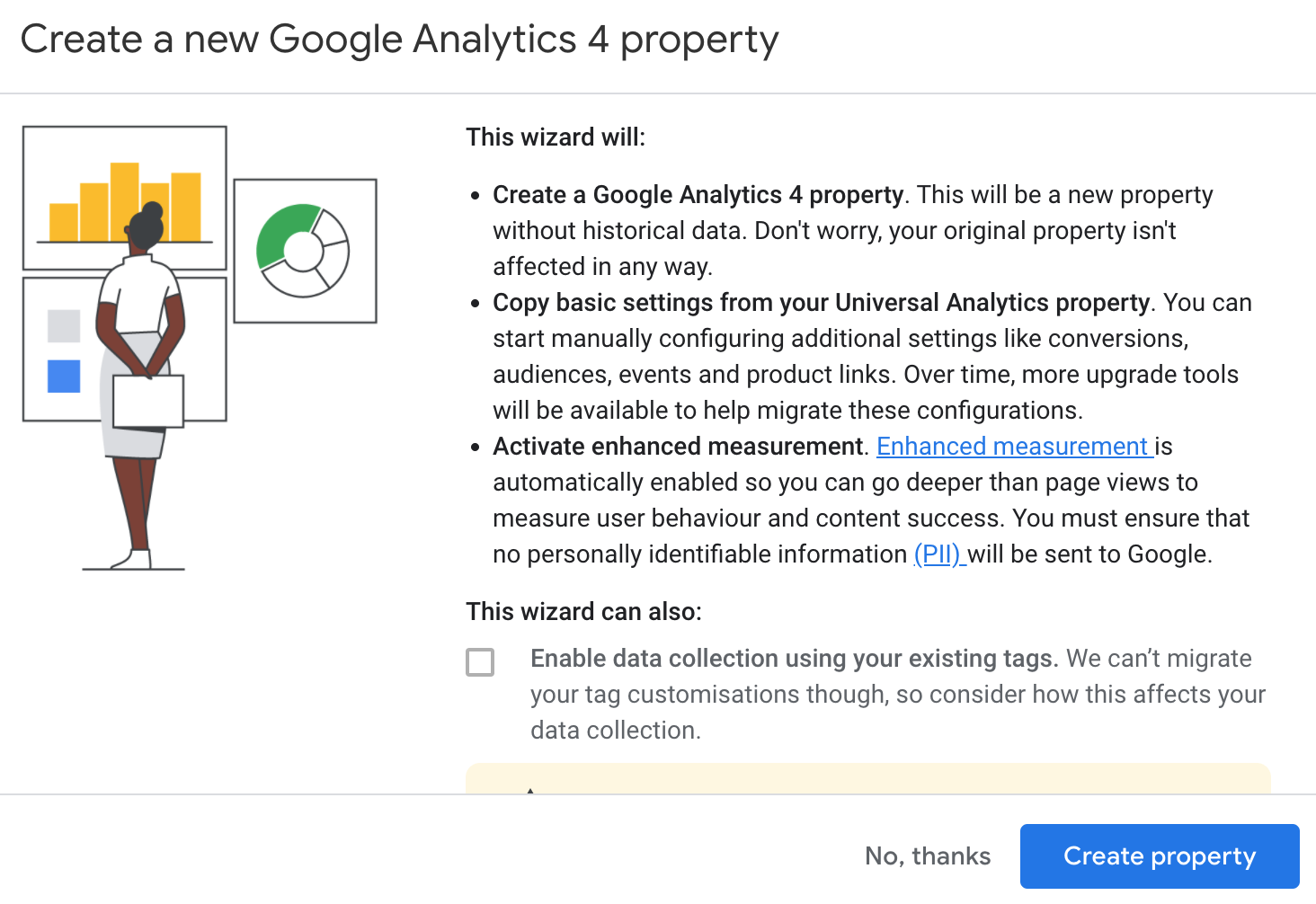The image size is (1316, 904).
Task: Decline with the No, thanks button
Action: click(x=928, y=856)
